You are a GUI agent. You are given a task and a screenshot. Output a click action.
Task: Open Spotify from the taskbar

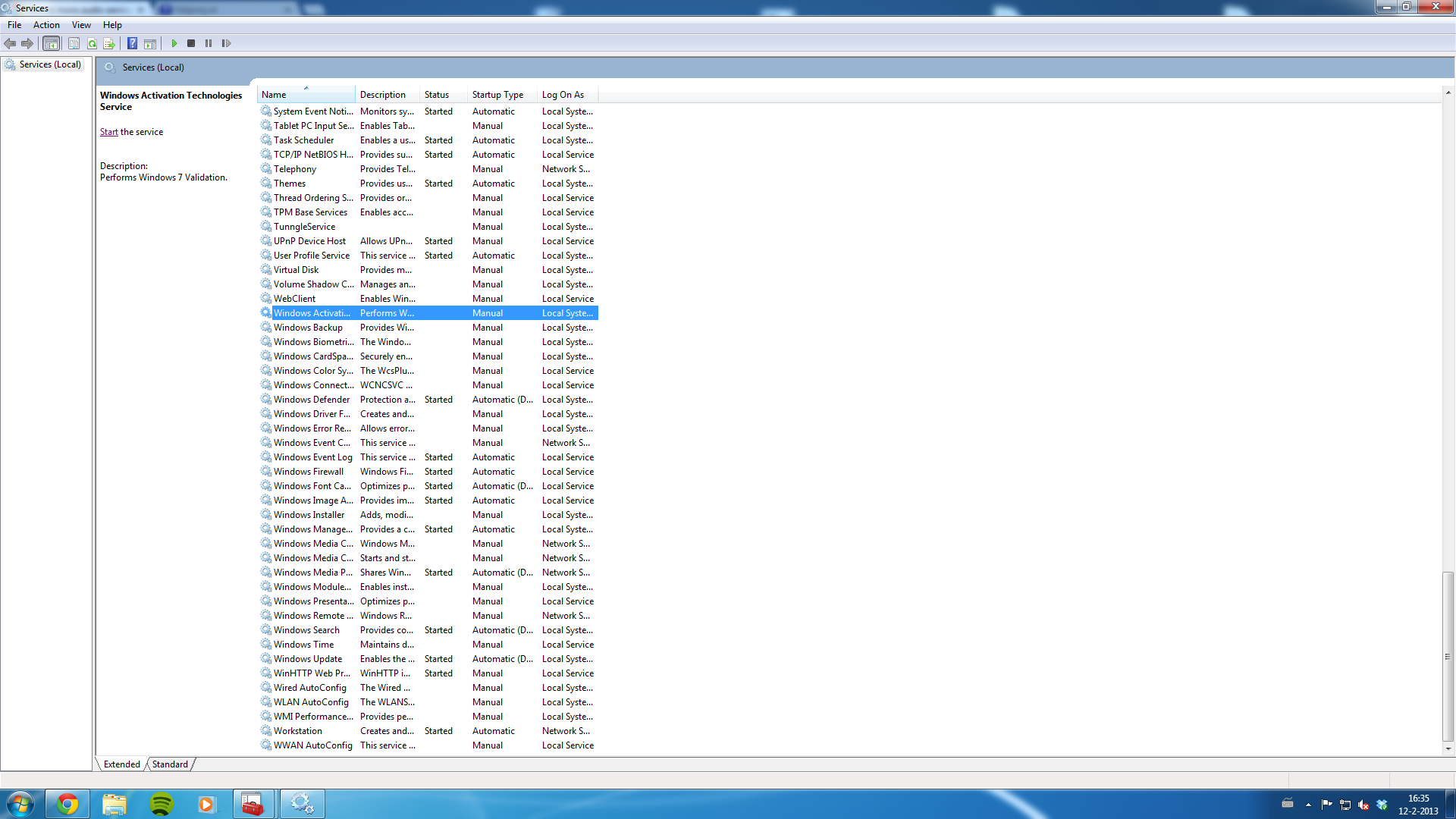tap(161, 804)
